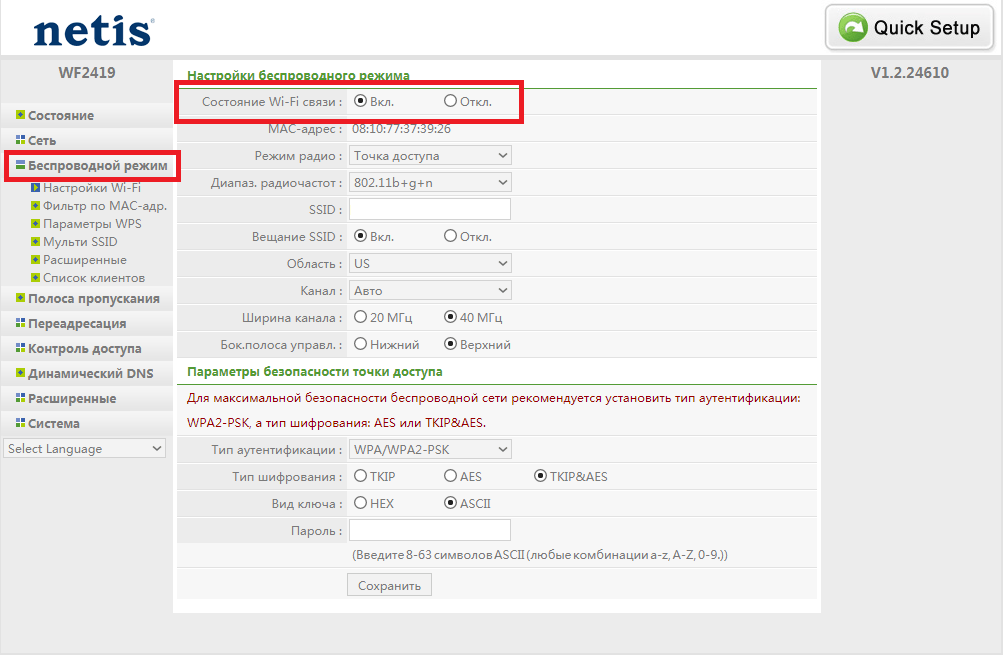This screenshot has width=1003, height=655.
Task: Click the green Quick Setup arrow icon
Action: tap(853, 28)
